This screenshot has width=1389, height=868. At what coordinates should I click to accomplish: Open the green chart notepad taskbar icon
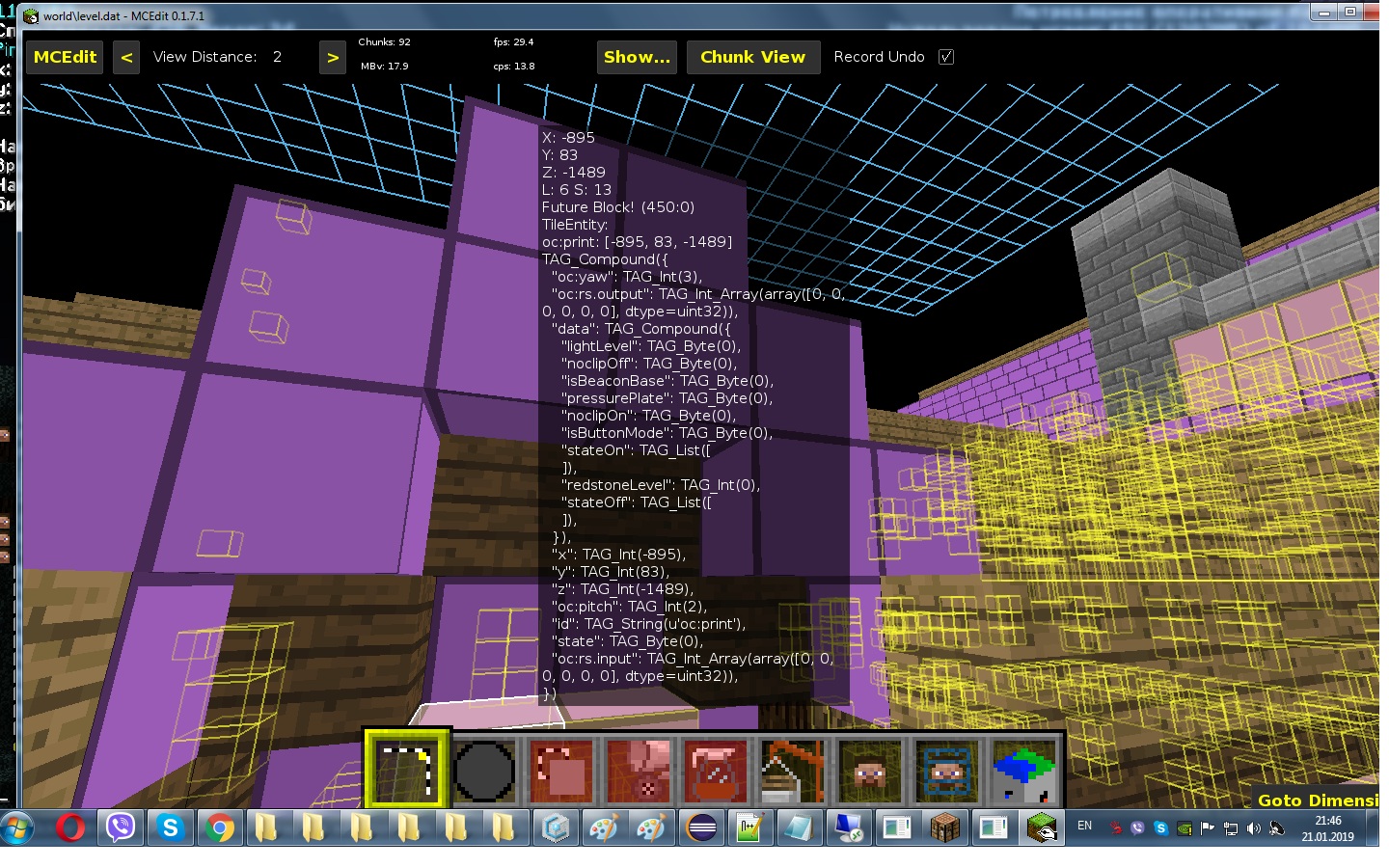749,827
